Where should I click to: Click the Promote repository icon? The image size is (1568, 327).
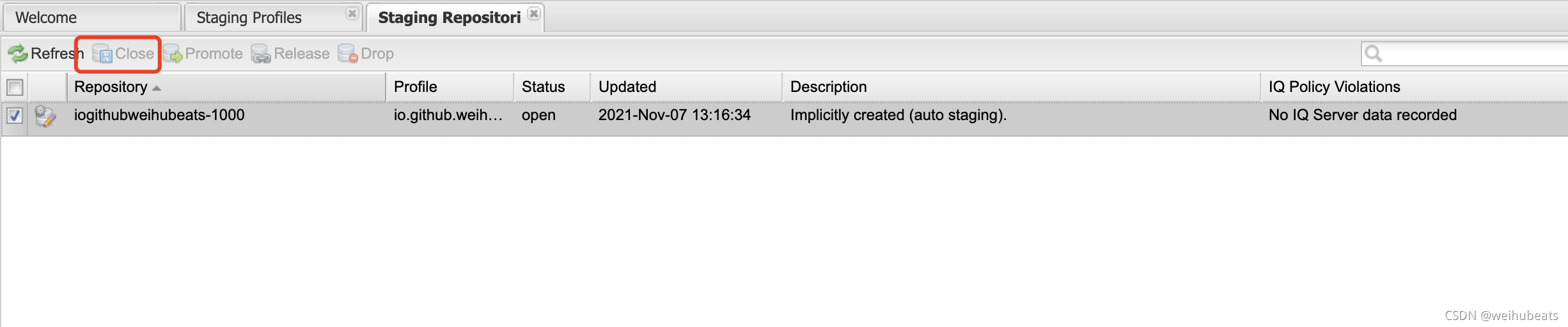(x=173, y=54)
